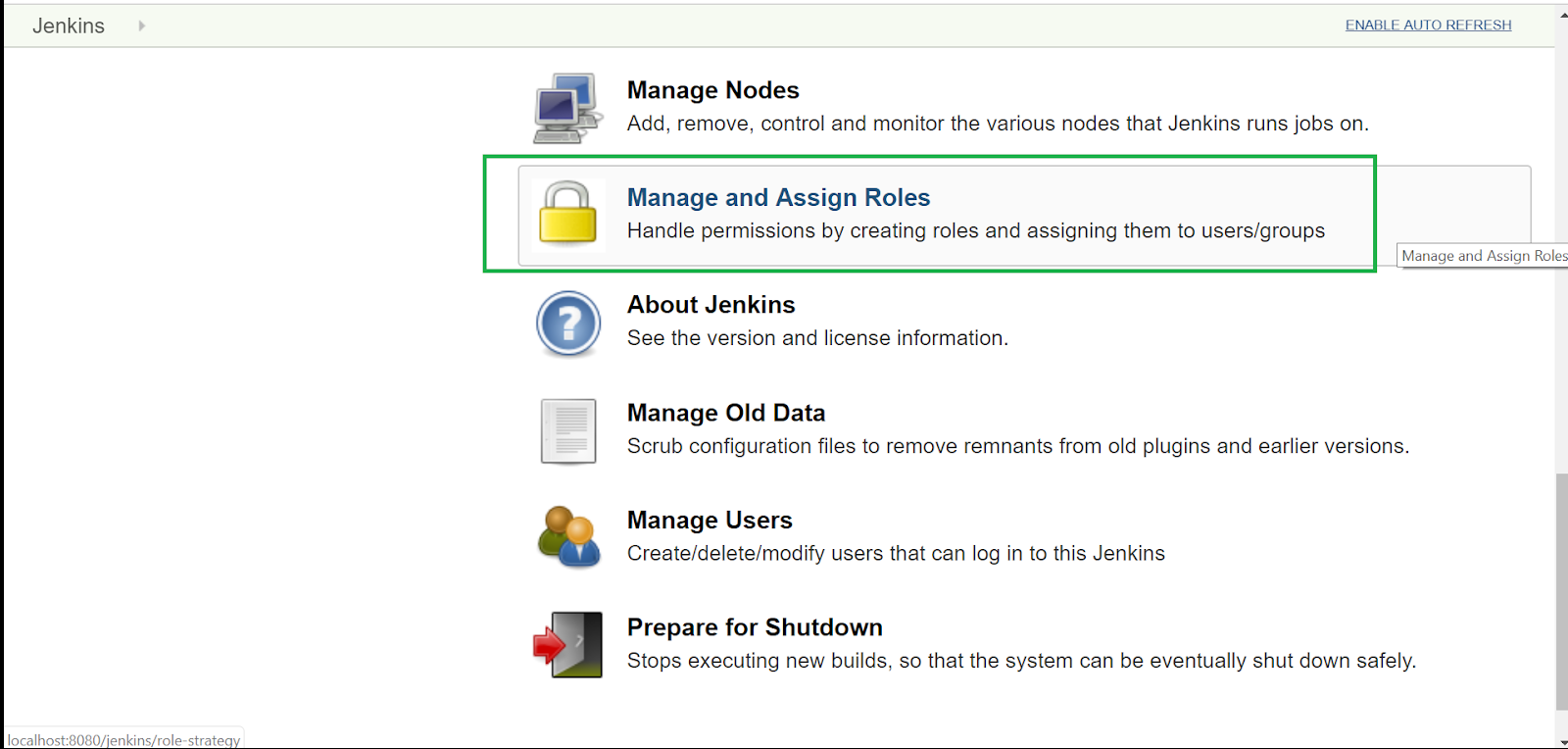Open the Manage Old Data link
The height and width of the screenshot is (749, 1568).
click(726, 413)
